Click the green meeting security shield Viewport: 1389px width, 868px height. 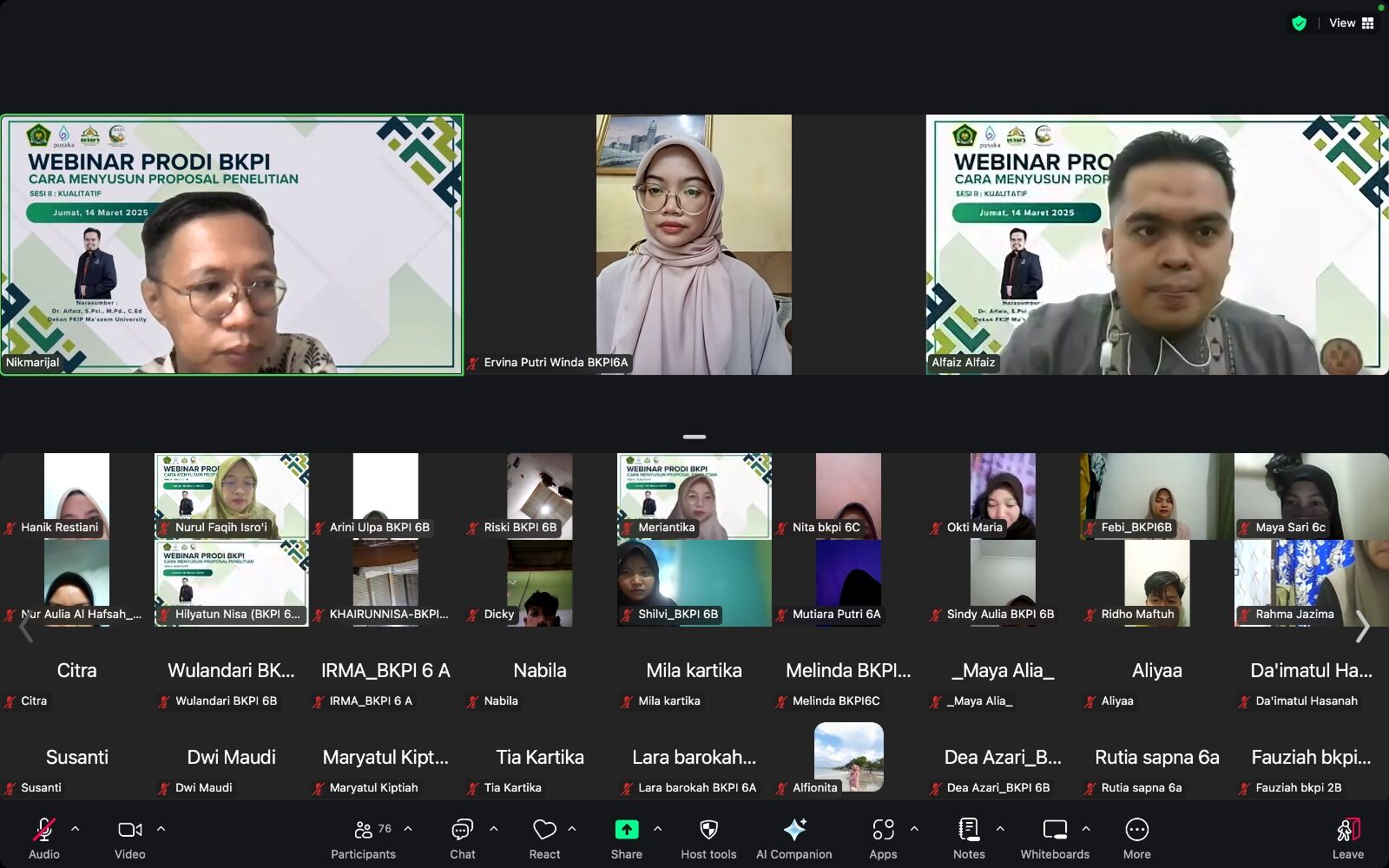click(1299, 23)
